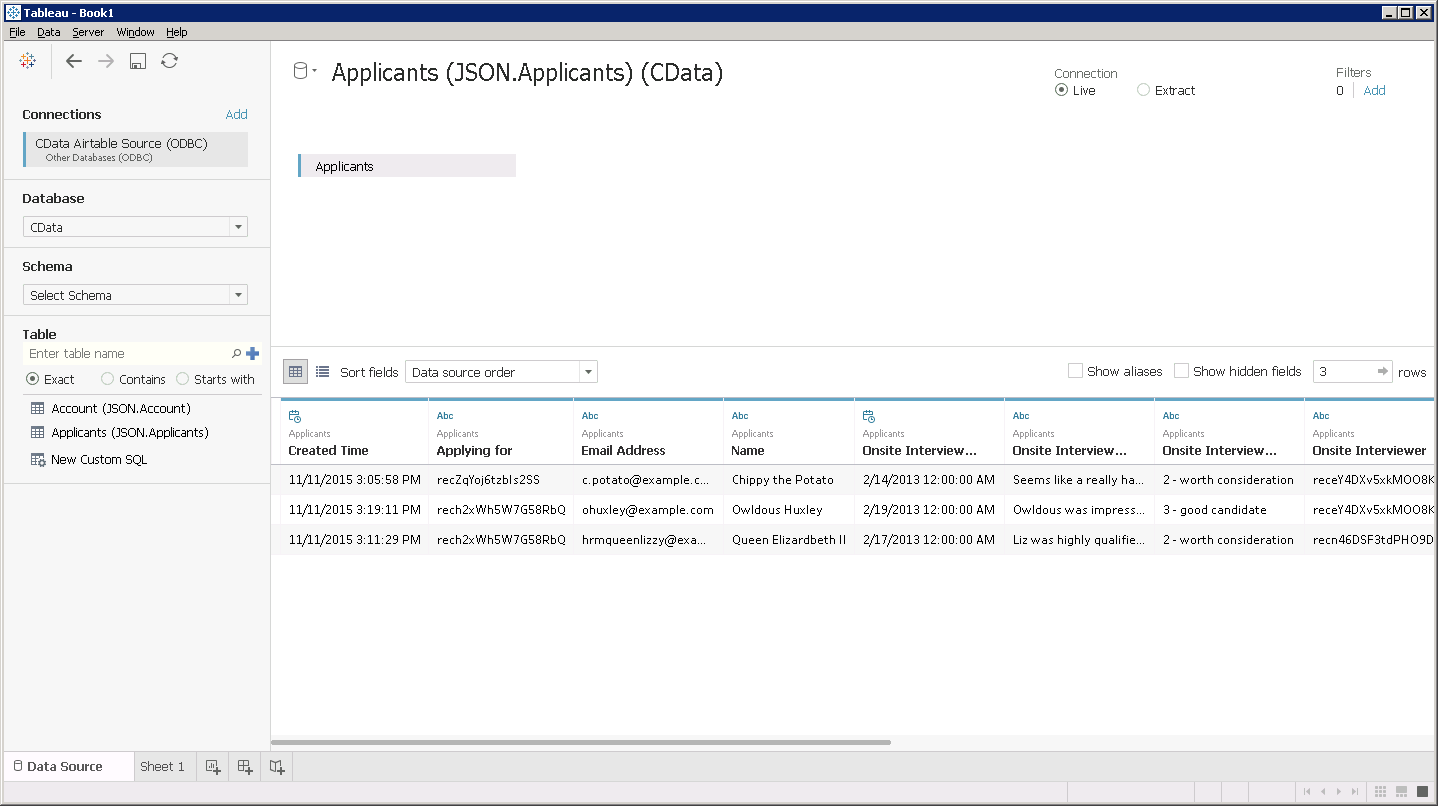
Task: Click the save icon in toolbar
Action: [138, 61]
